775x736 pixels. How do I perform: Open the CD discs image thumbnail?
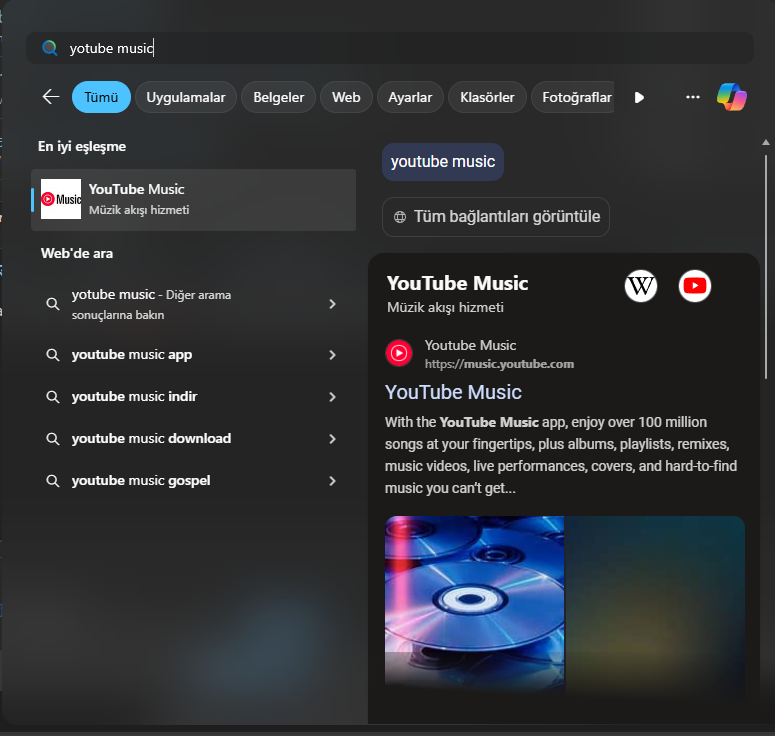[474, 602]
